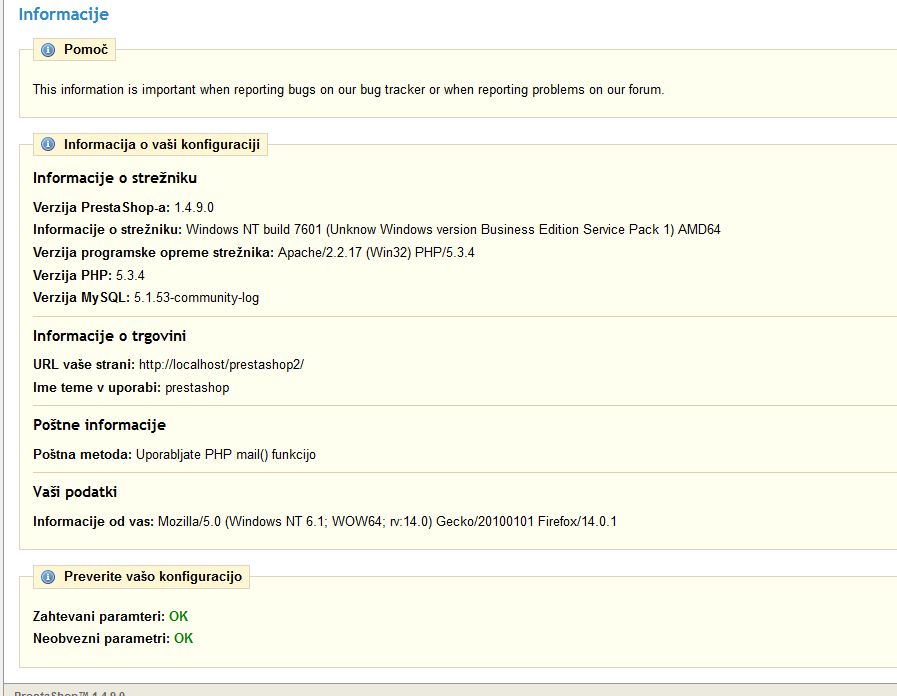Select PrestaShop version value 1.4.9.0
The width and height of the screenshot is (897, 696).
pyautogui.click(x=194, y=208)
